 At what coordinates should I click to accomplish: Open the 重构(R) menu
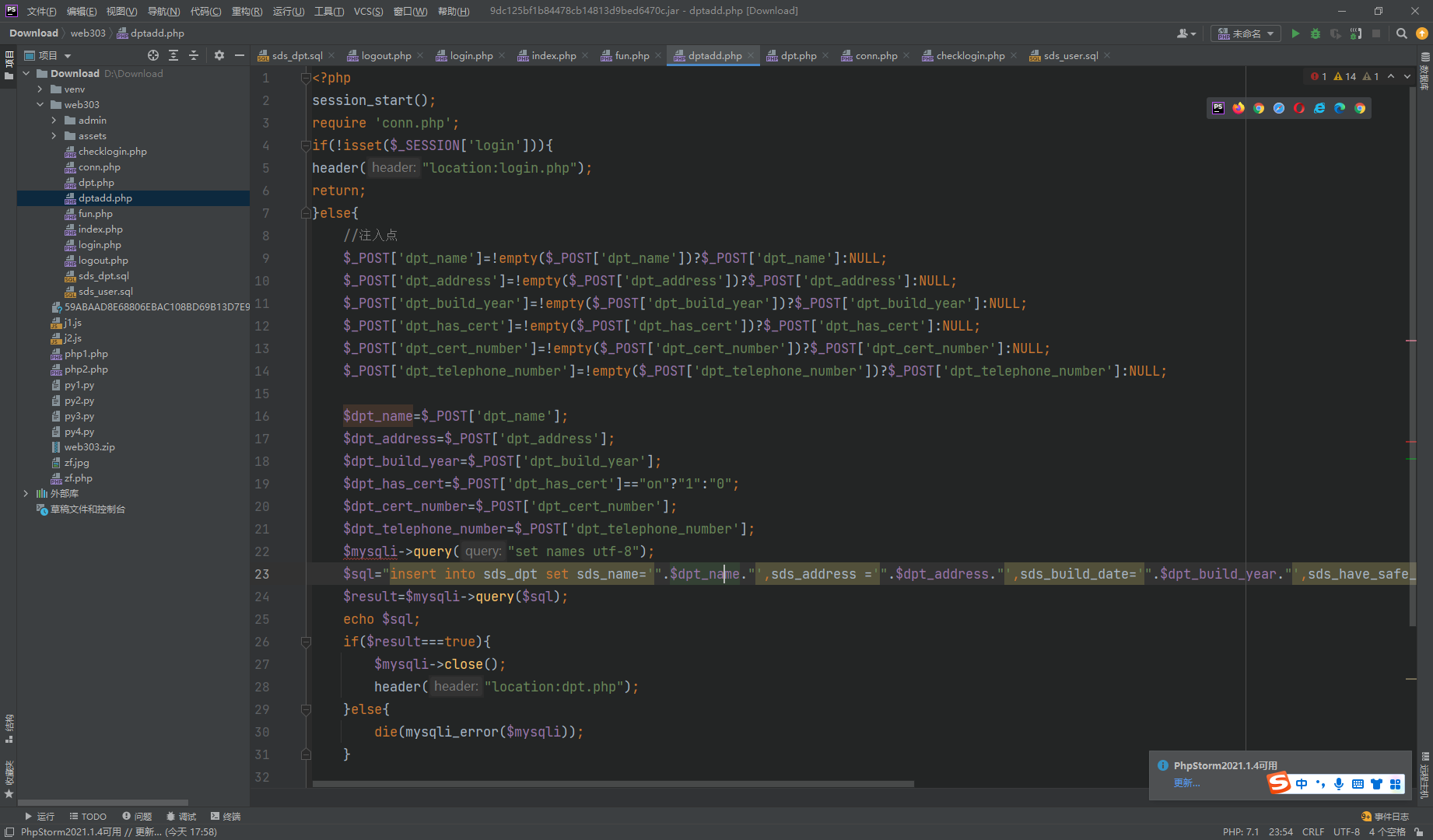(x=247, y=11)
